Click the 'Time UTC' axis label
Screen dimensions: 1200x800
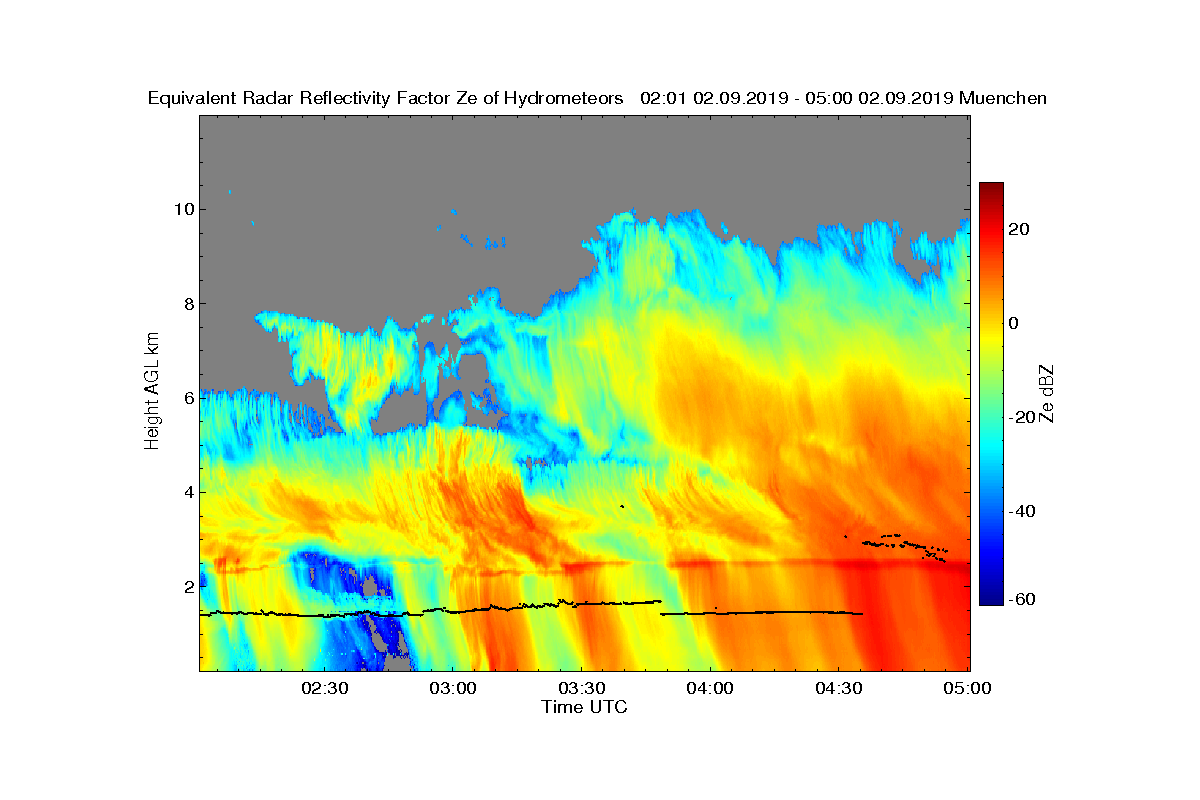point(585,707)
